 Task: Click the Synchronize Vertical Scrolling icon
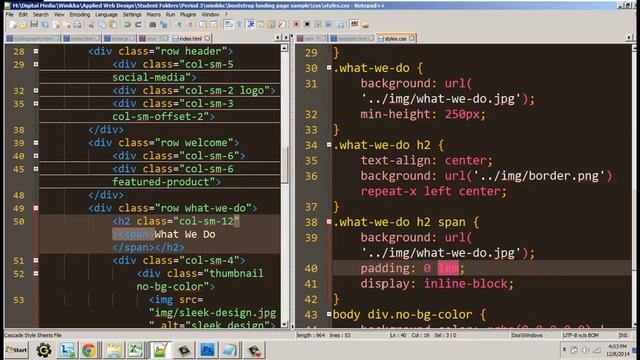click(x=203, y=24)
